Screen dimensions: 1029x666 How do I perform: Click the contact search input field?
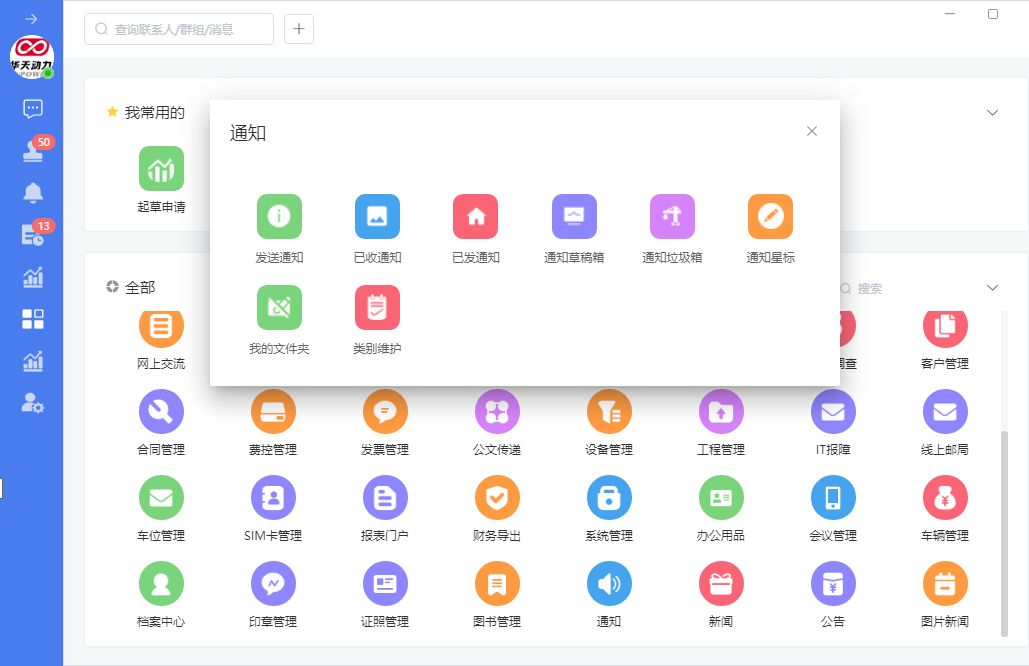180,29
